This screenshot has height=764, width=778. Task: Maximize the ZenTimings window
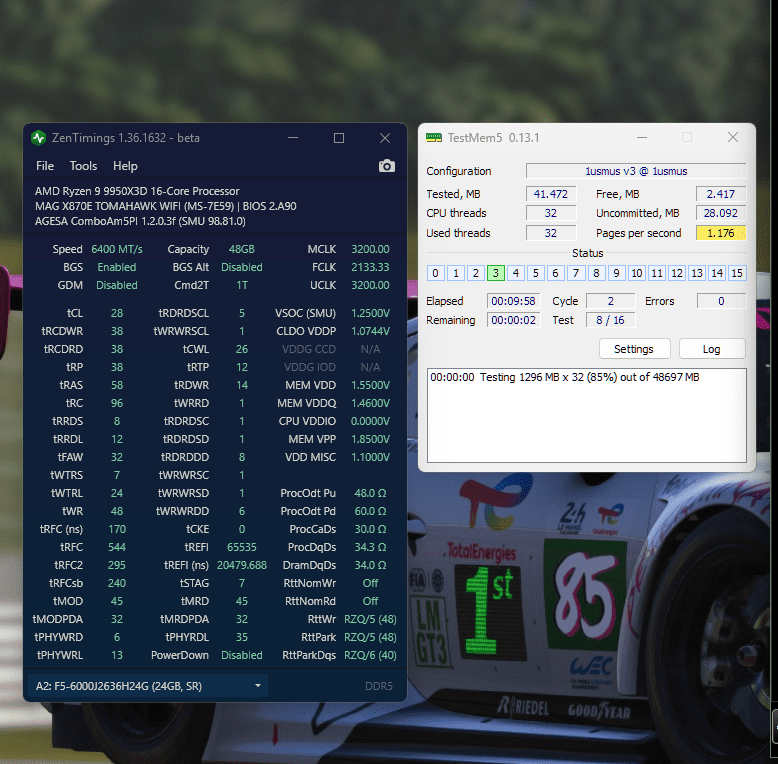tap(339, 138)
